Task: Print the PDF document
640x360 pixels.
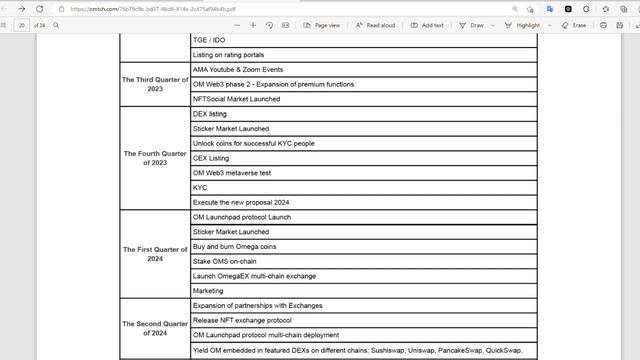Action: click(x=603, y=25)
